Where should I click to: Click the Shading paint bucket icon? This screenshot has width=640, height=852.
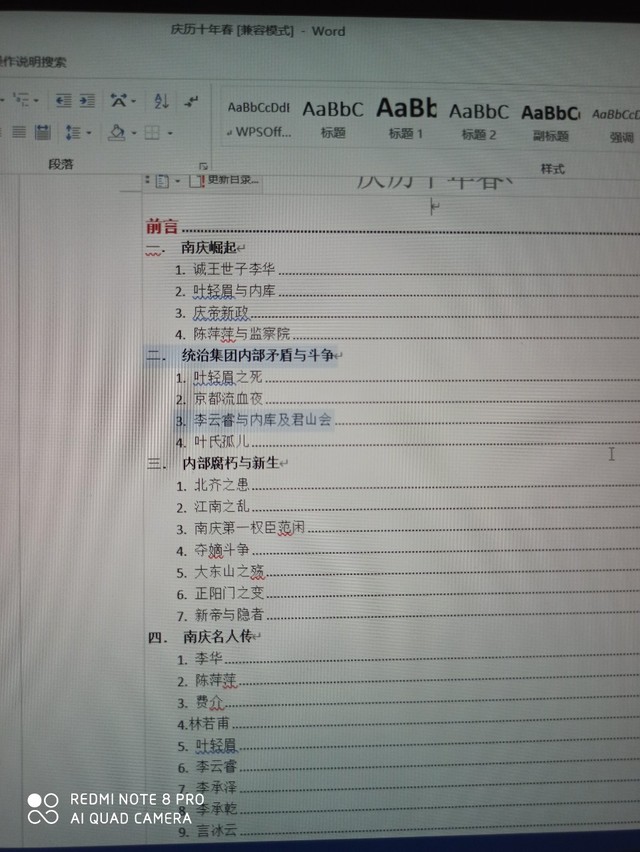[x=116, y=132]
